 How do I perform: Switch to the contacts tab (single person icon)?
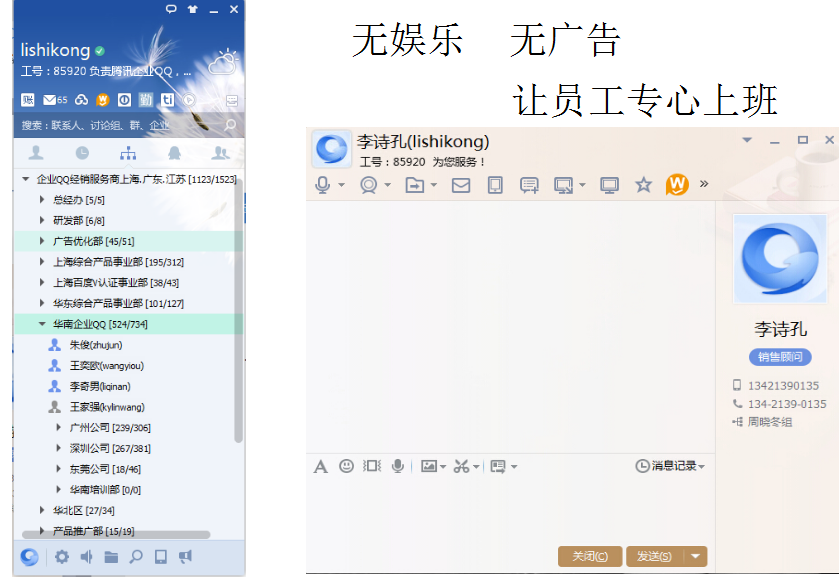[36, 153]
